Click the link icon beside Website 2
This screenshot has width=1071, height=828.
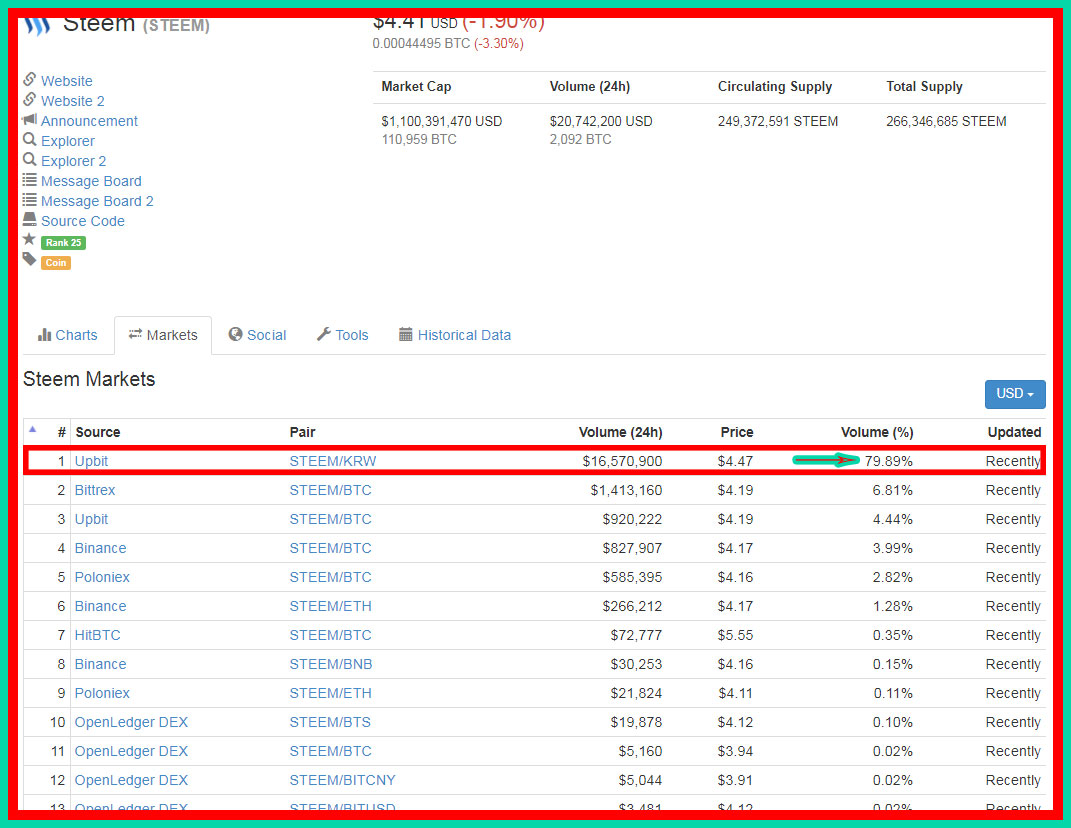click(29, 100)
